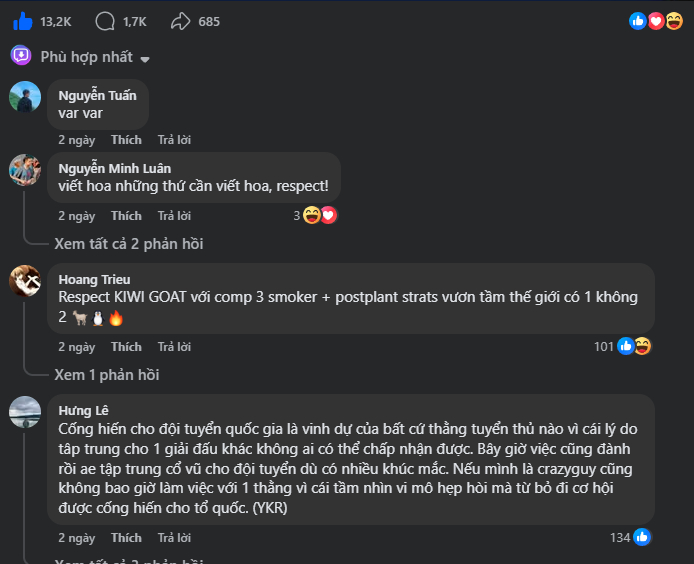694x564 pixels.
Task: Open Hoang Trieu's profile name link
Action: coord(94,279)
